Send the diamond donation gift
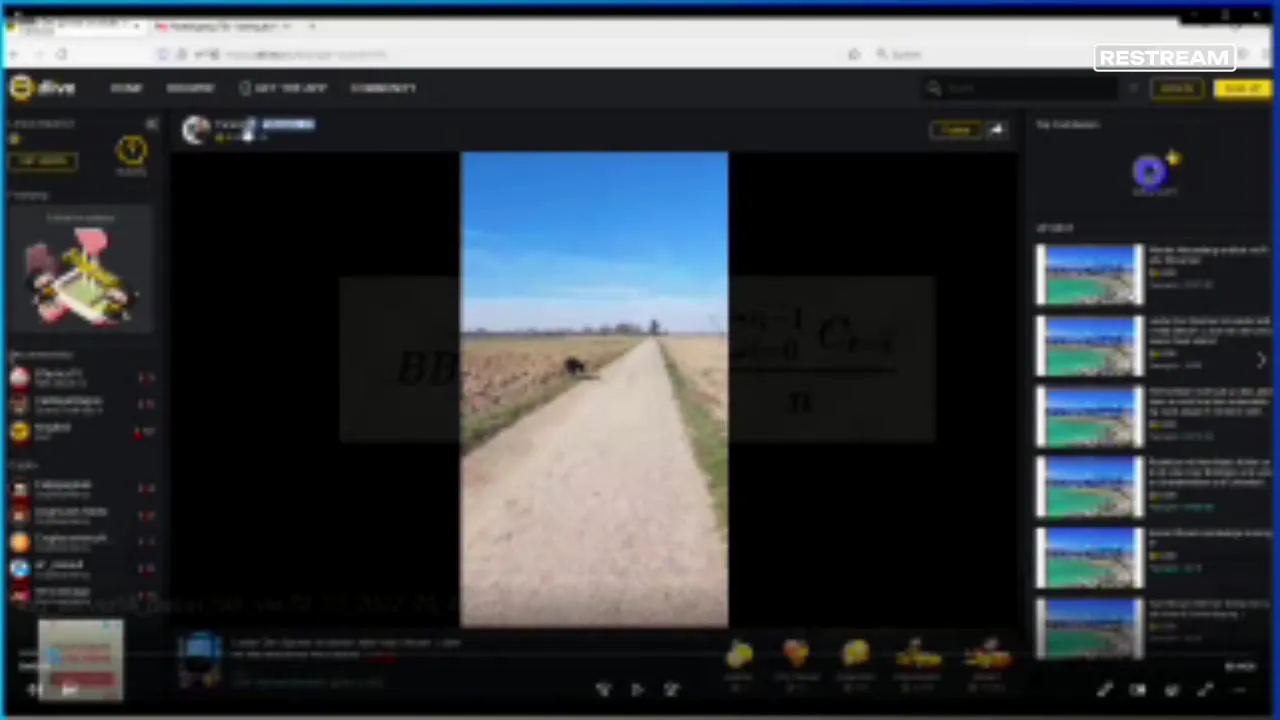This screenshot has width=1280, height=720. coord(855,657)
